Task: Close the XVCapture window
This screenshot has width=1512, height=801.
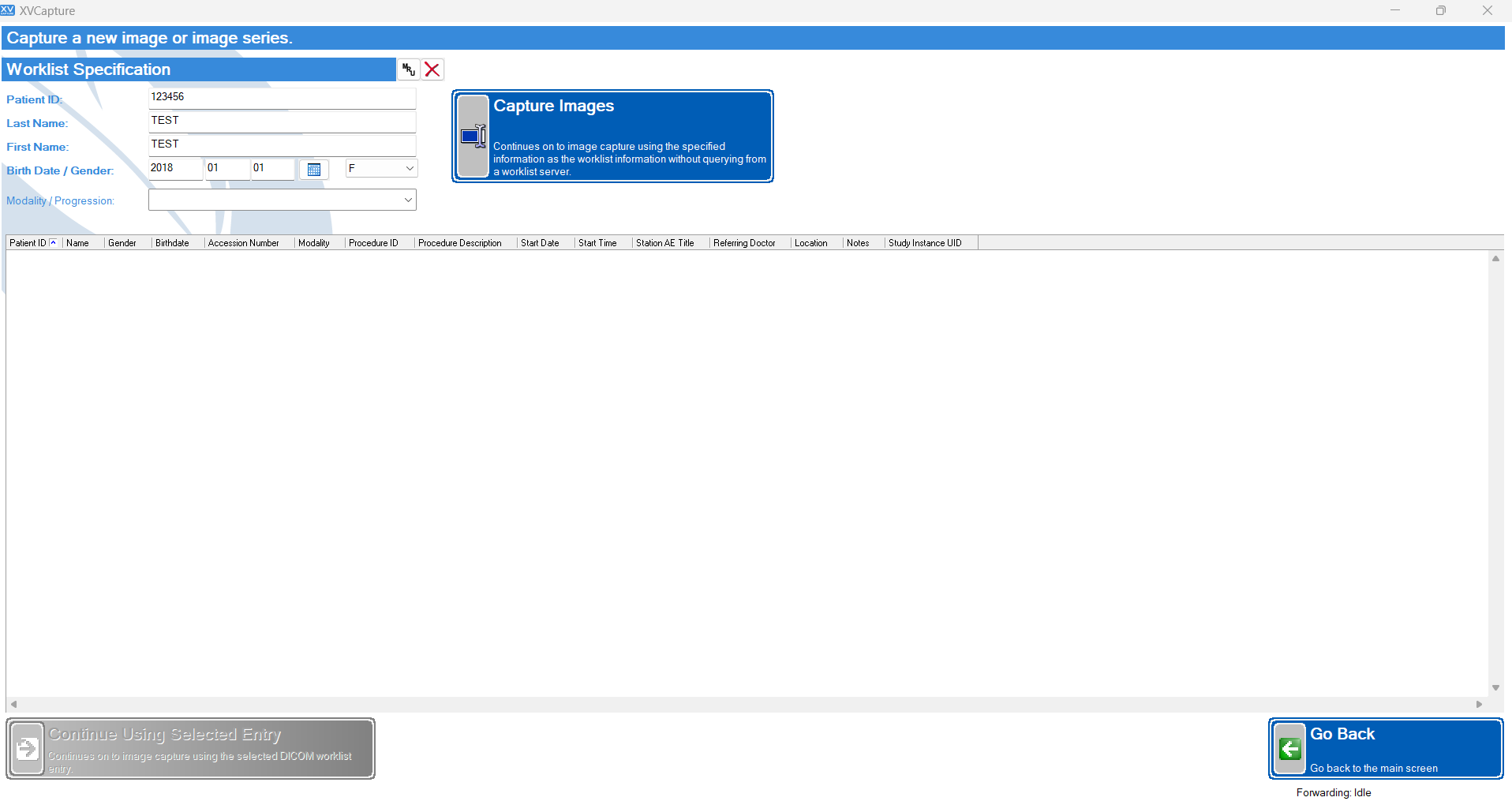Action: [1488, 10]
